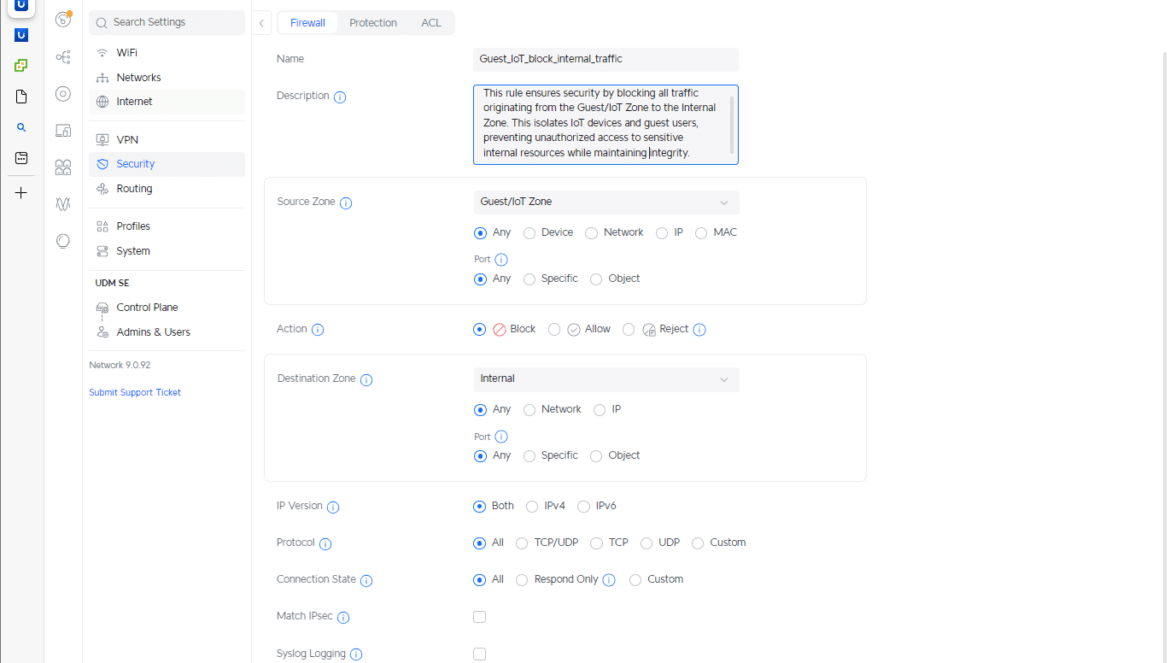Show info for Destination Zone Port
The height and width of the screenshot is (663, 1170).
(x=501, y=437)
